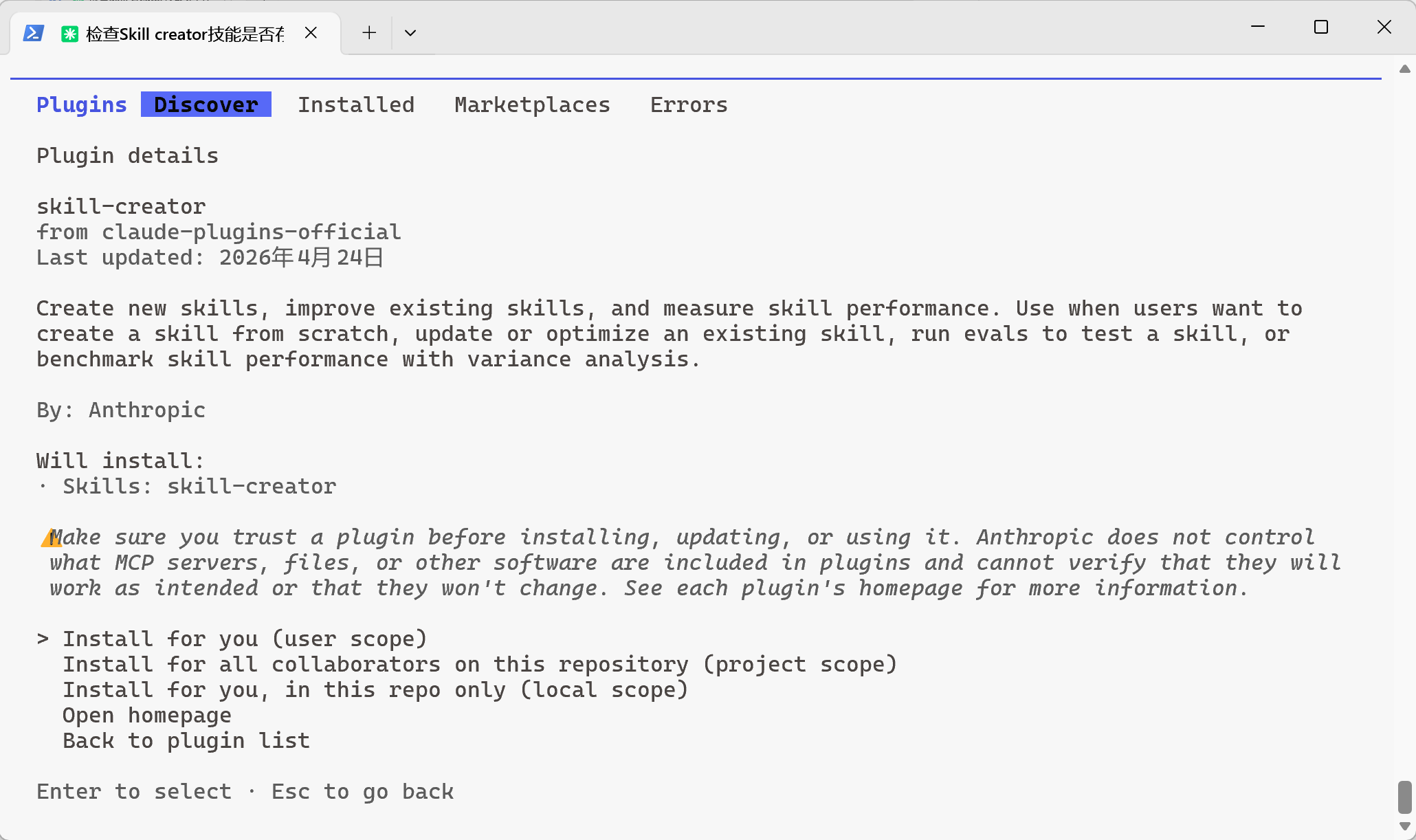
Task: Click the 'from claude-plugins-official' text
Action: point(219,232)
